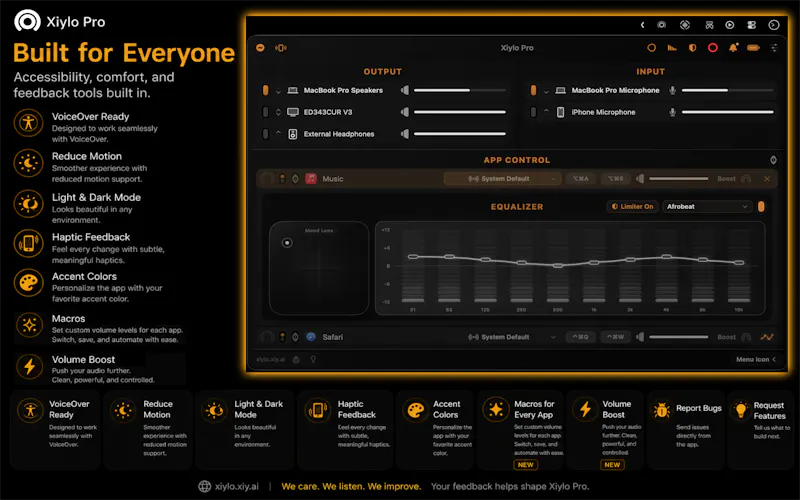
Task: Mute the Music app speaker icon
Action: 640,179
